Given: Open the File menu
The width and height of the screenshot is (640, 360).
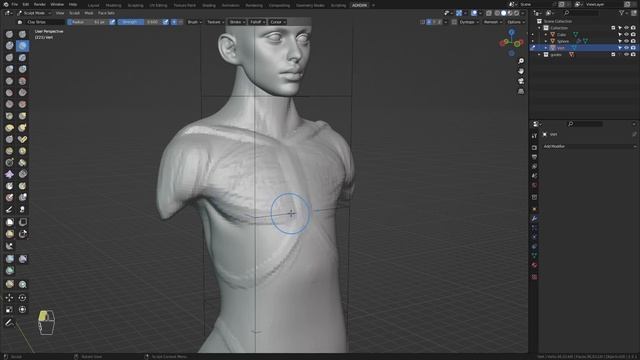Looking at the screenshot, I should click(15, 4).
